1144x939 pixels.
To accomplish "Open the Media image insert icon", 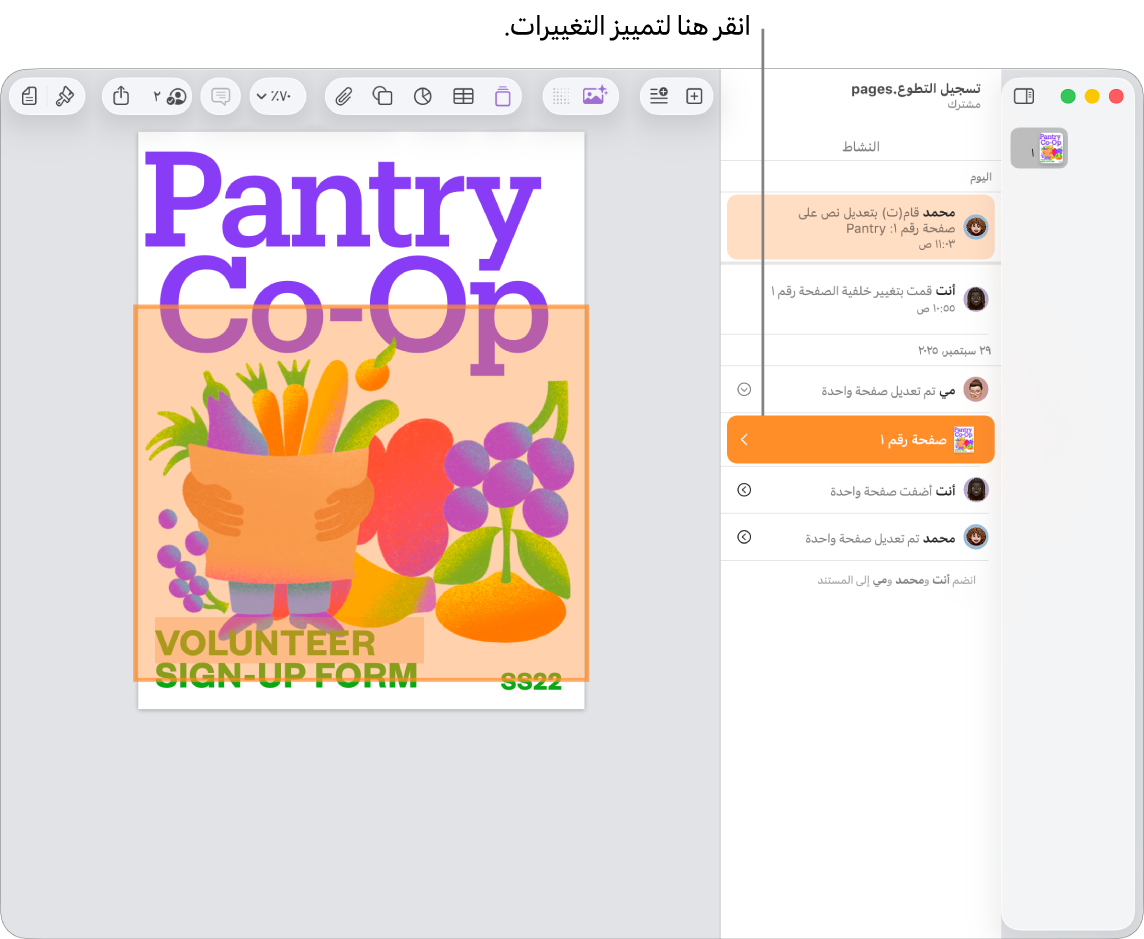I will 595,96.
